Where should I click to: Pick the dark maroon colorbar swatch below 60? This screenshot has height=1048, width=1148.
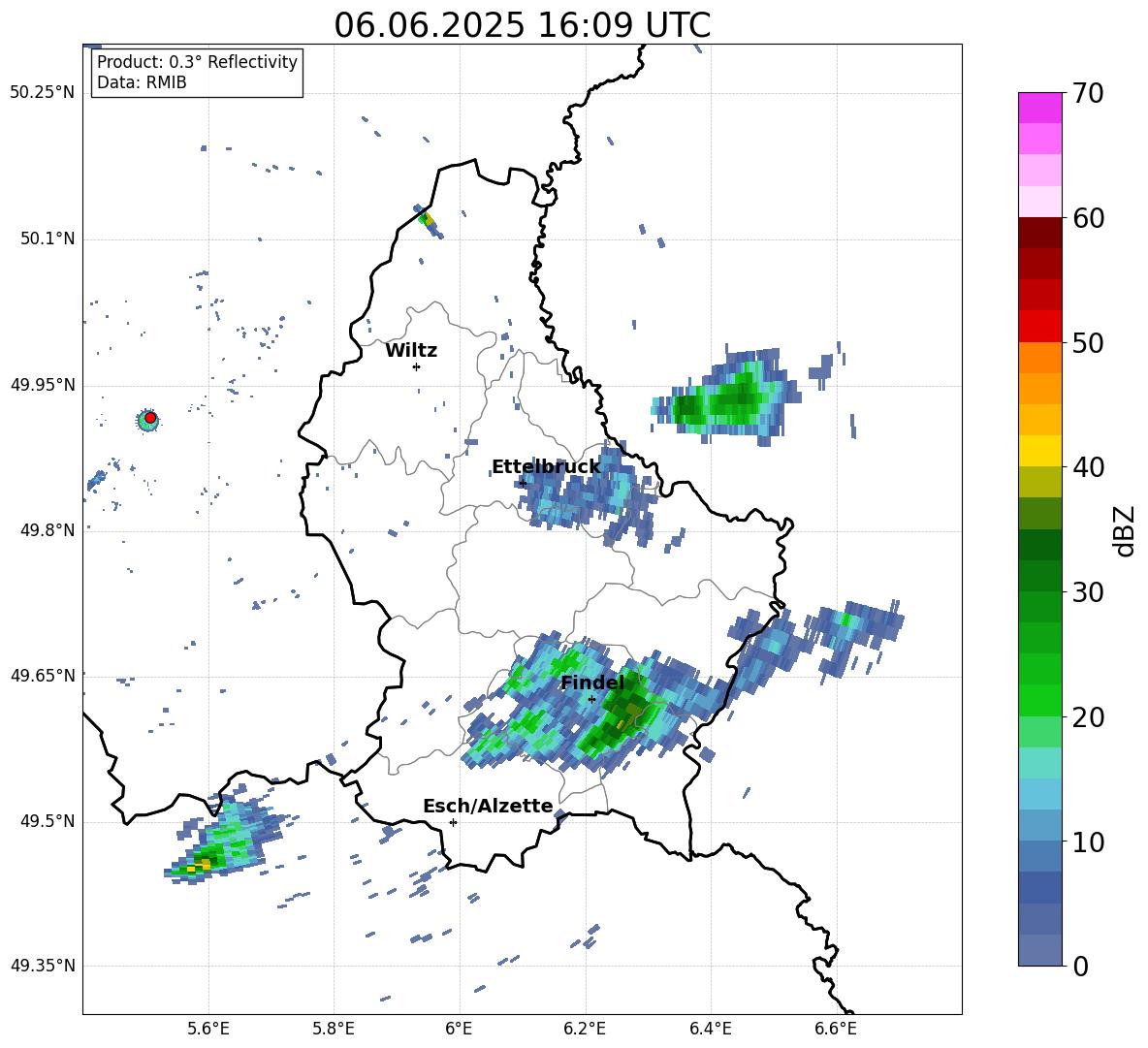tap(1039, 233)
